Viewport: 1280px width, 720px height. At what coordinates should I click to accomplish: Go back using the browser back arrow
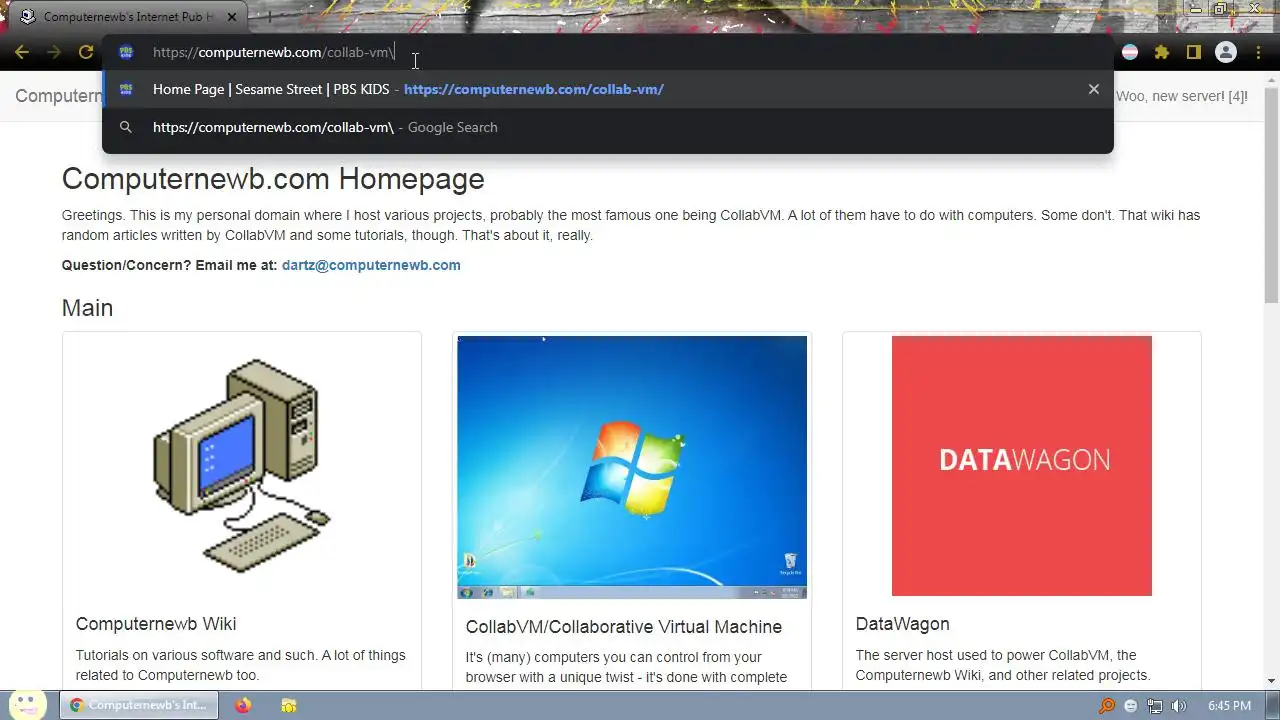point(22,52)
